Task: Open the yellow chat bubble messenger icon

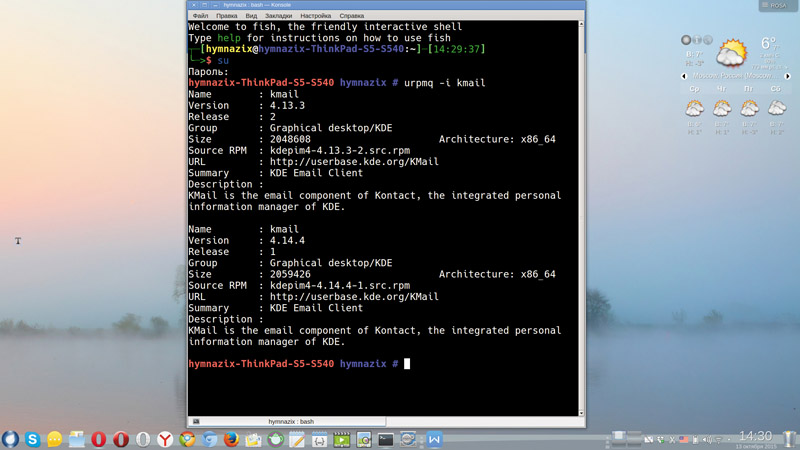Action: click(55, 439)
